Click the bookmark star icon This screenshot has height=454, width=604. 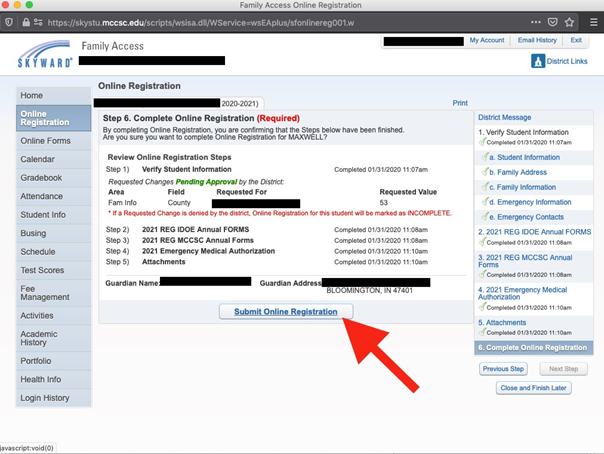[x=569, y=21]
